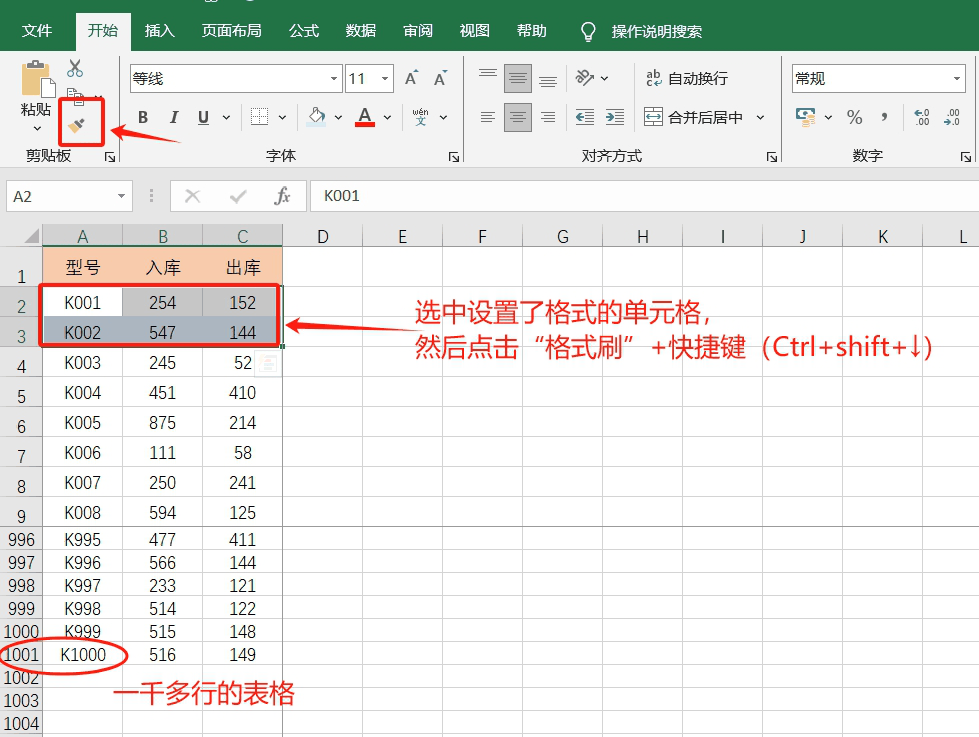This screenshot has height=737, width=979.
Task: Open the Merge & Center (合并后居中) dropdown
Action: 761,117
